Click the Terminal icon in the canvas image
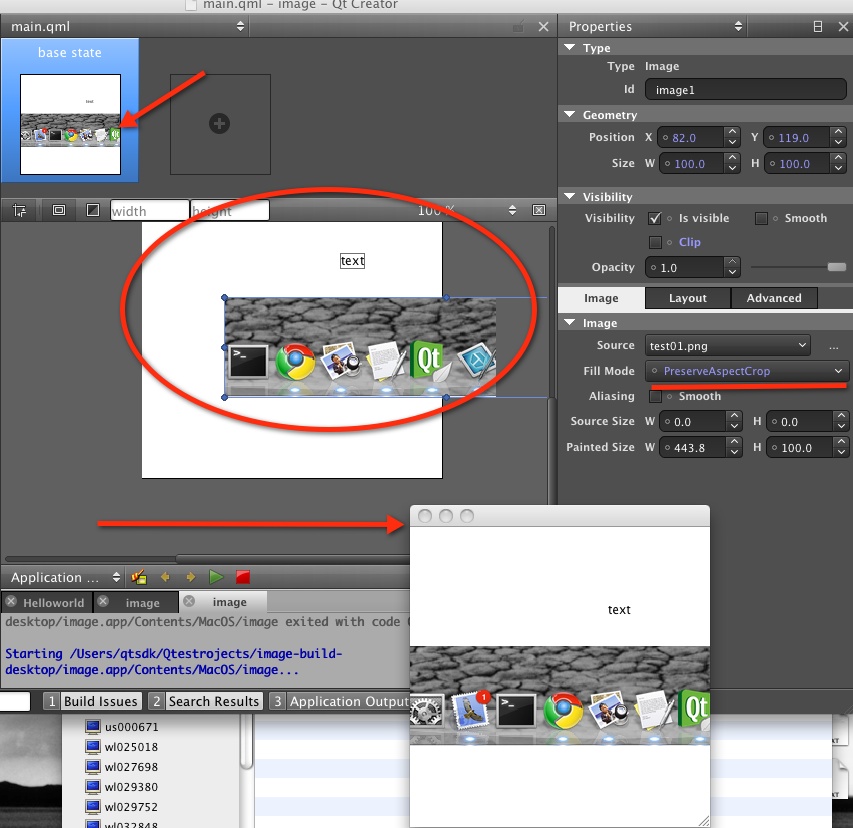 pyautogui.click(x=248, y=361)
